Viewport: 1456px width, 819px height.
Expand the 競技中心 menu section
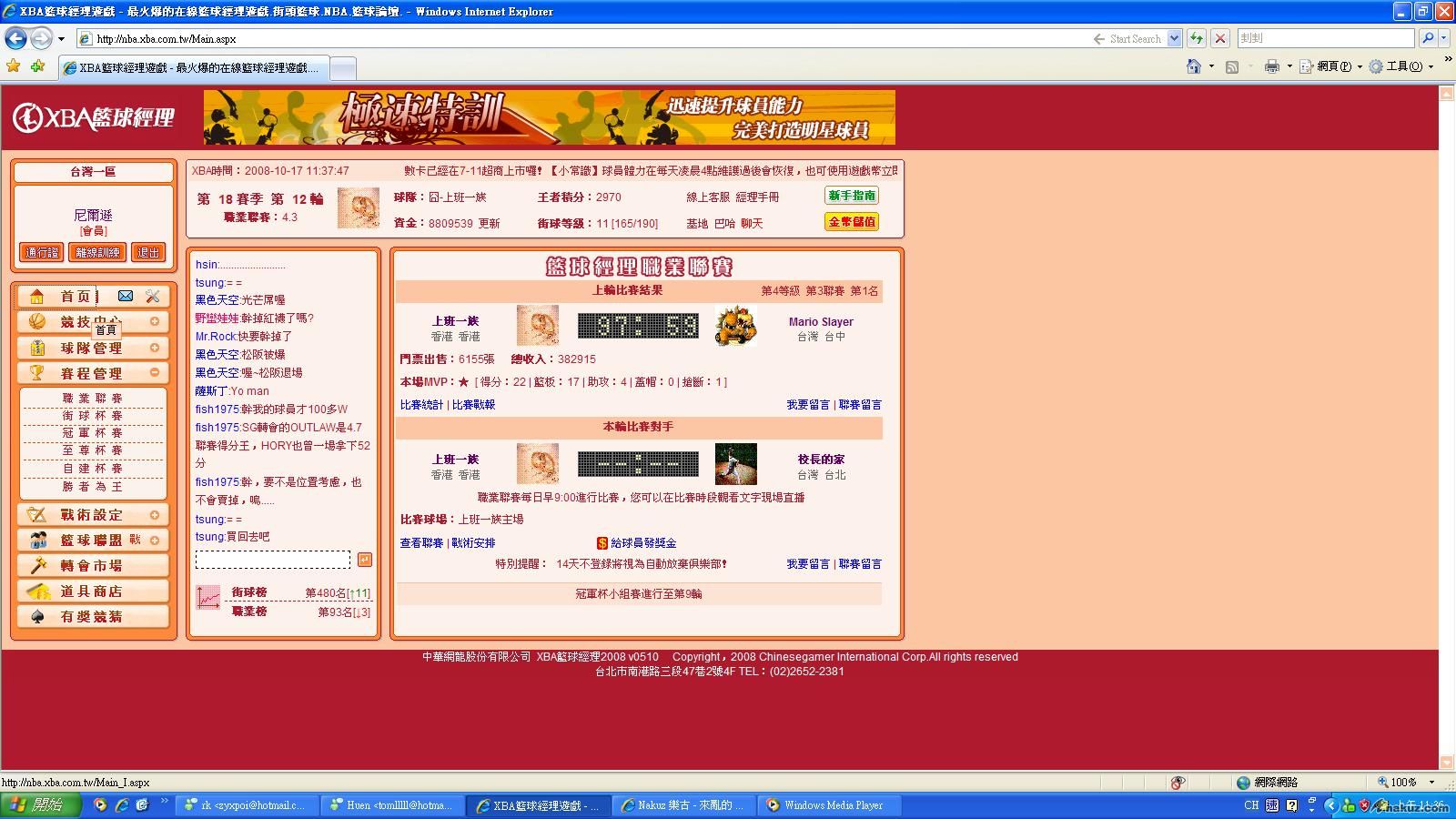click(x=155, y=321)
